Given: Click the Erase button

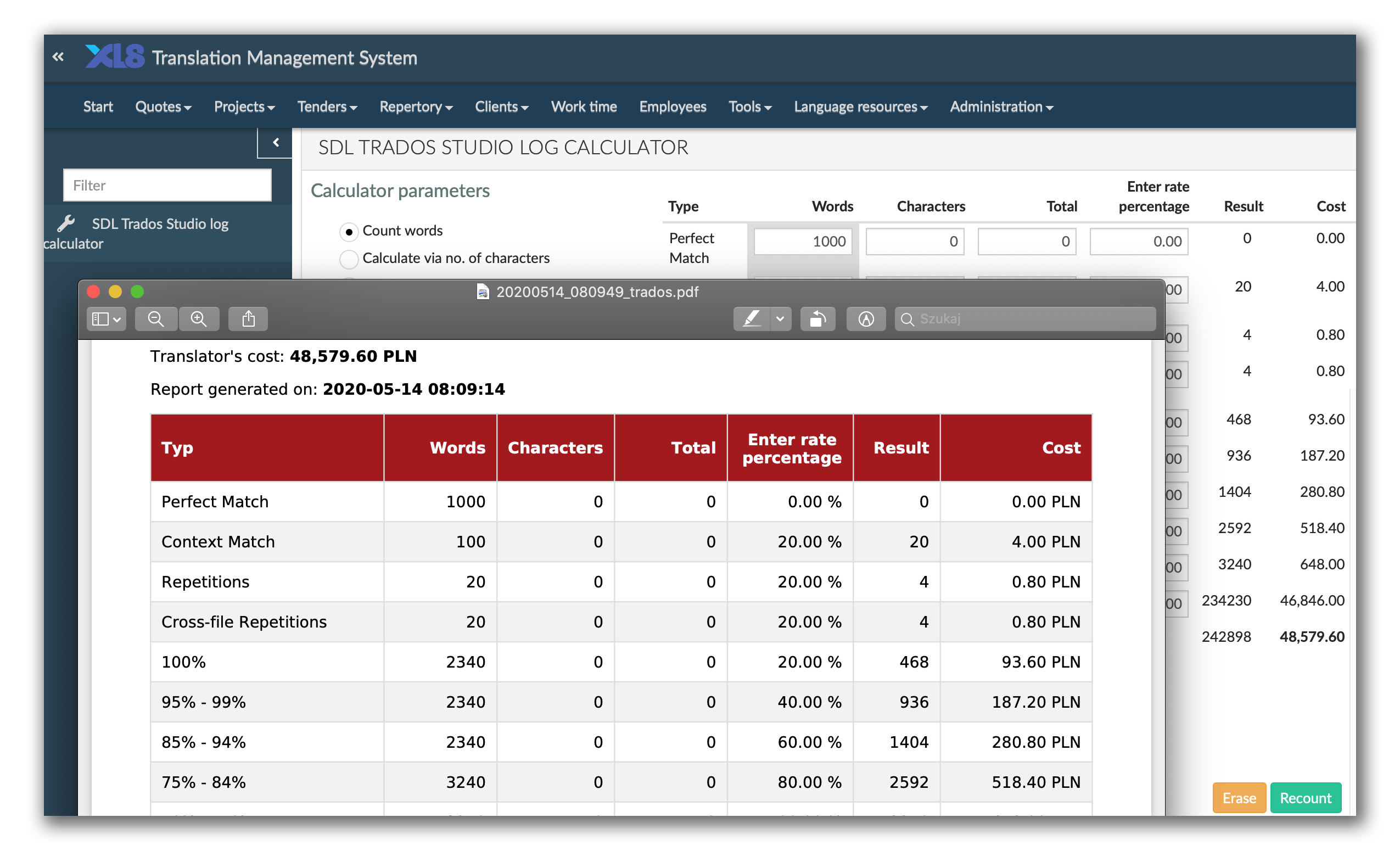Looking at the screenshot, I should tap(1239, 798).
